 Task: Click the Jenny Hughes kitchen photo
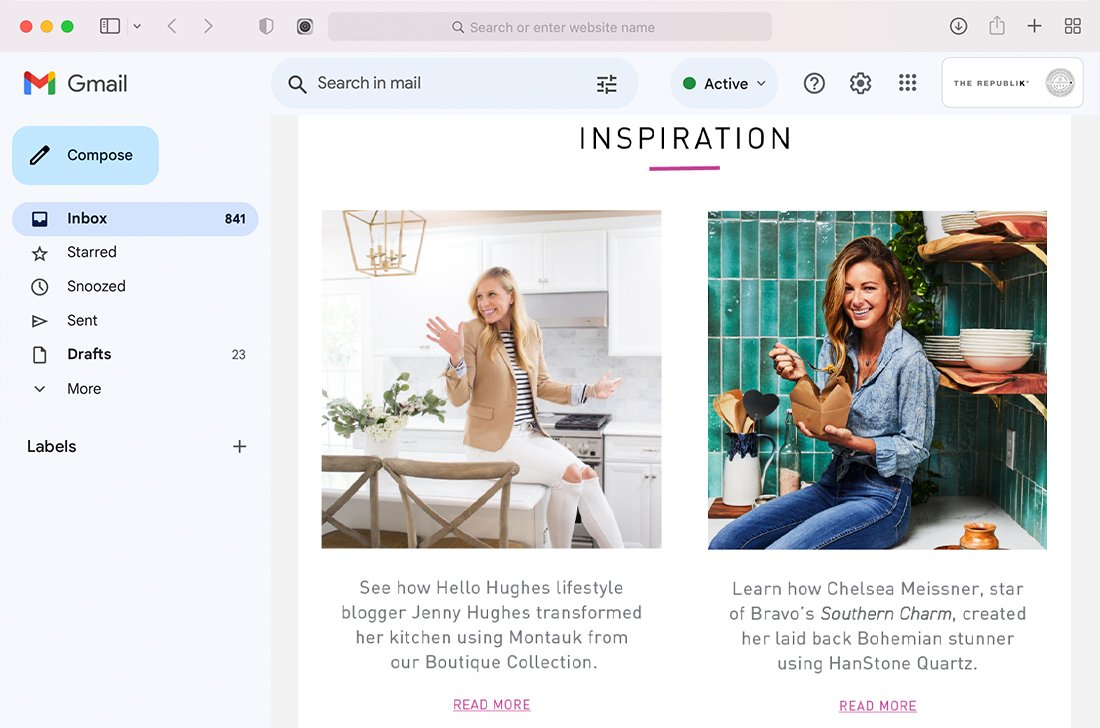491,379
